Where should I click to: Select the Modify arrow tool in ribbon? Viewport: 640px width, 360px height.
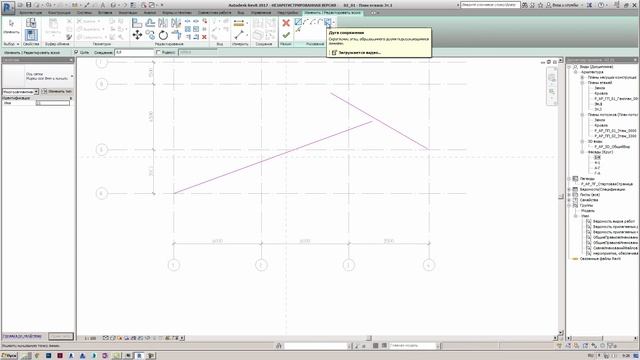pos(11,25)
